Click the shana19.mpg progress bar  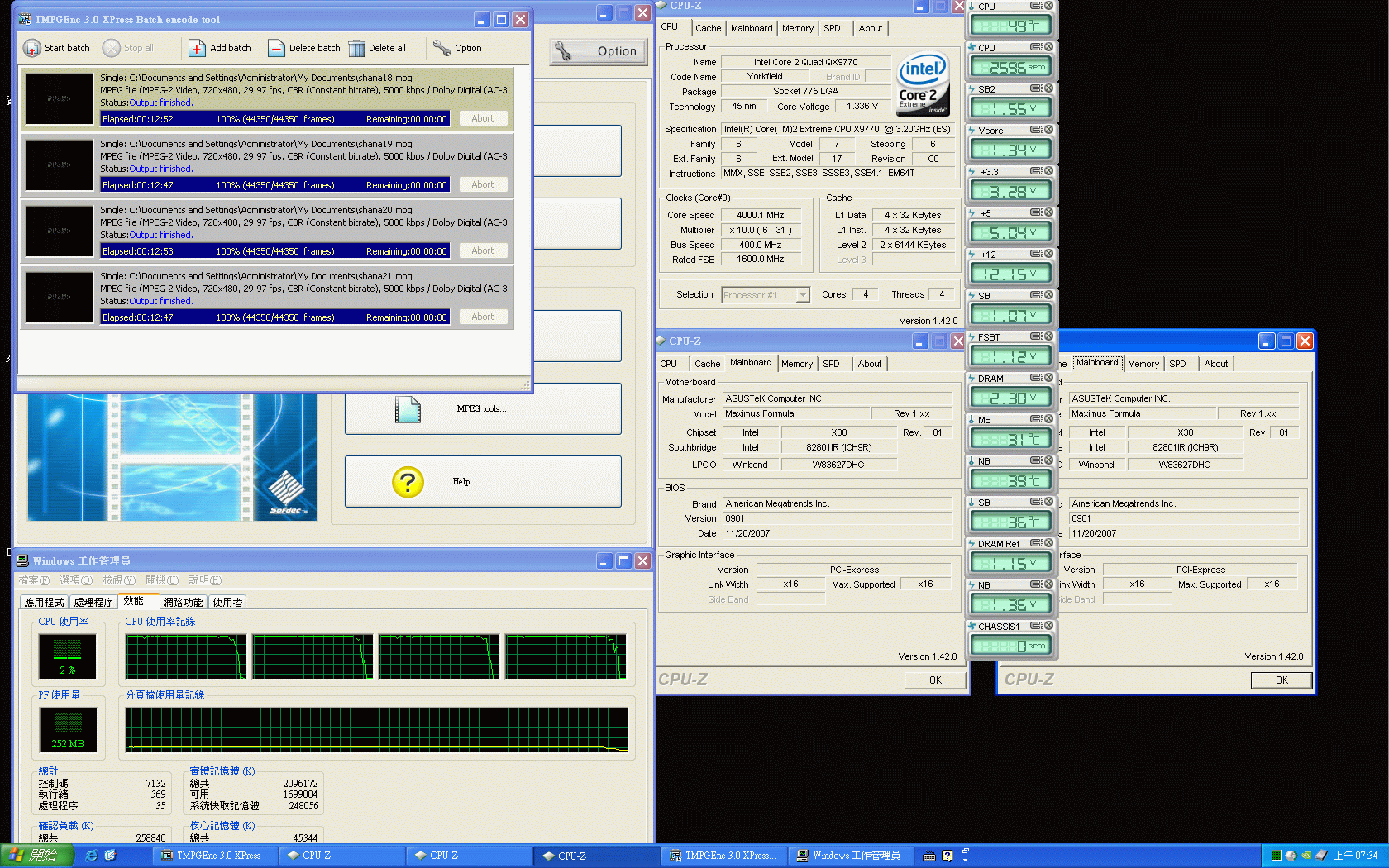(274, 185)
